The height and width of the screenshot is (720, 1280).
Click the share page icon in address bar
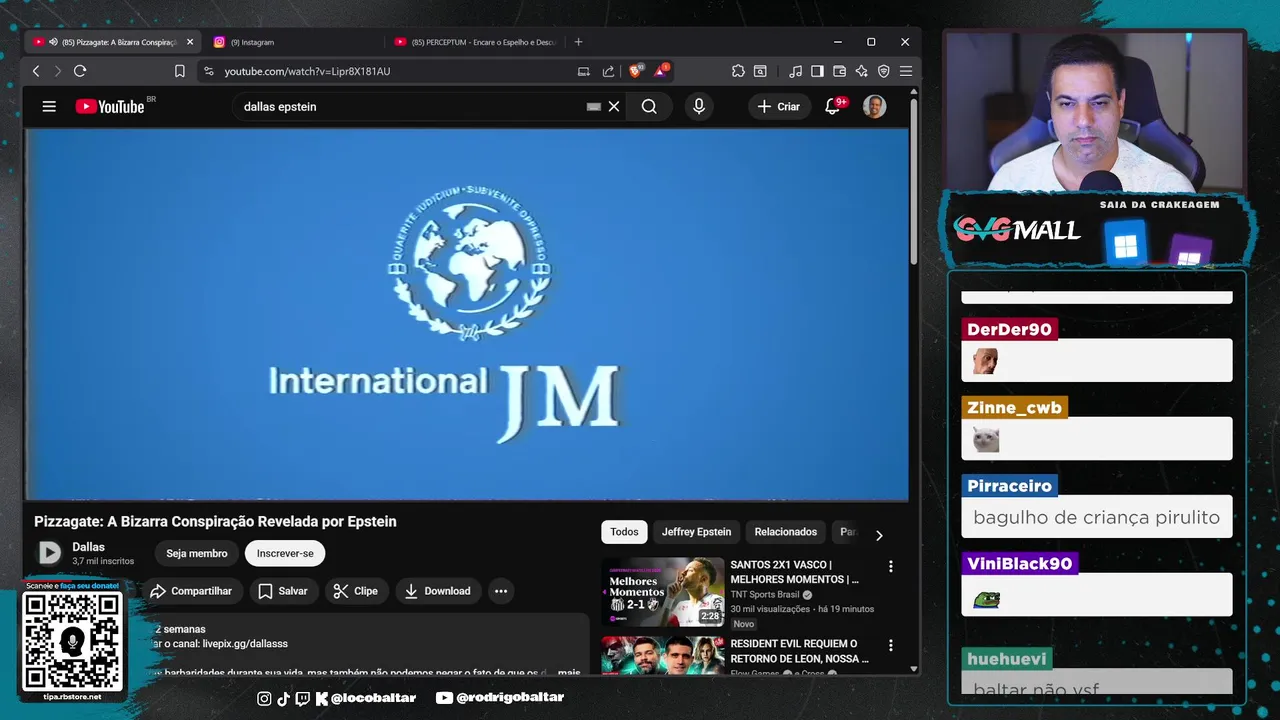click(x=608, y=71)
